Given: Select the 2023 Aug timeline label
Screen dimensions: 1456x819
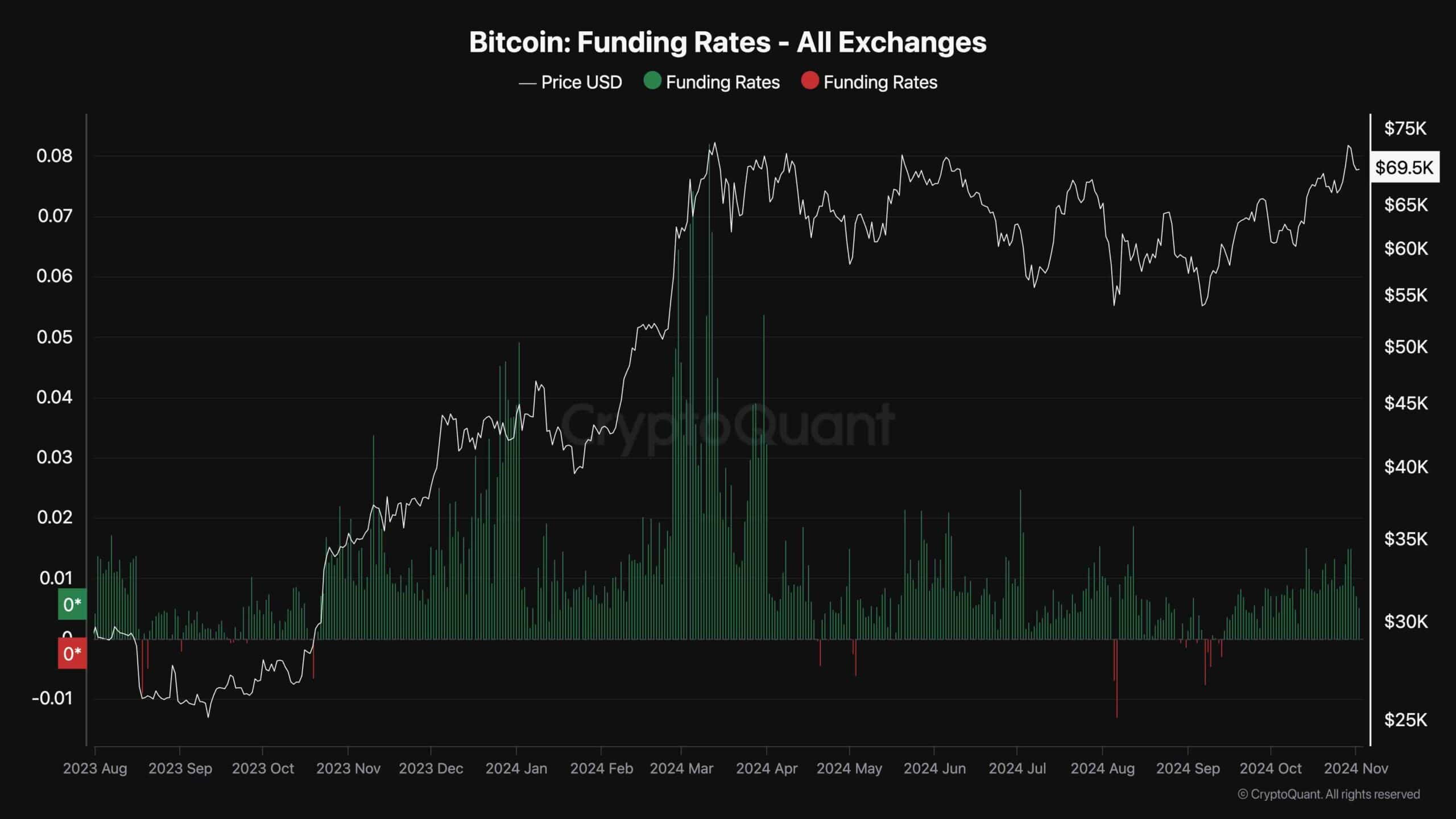Looking at the screenshot, I should pos(95,768).
